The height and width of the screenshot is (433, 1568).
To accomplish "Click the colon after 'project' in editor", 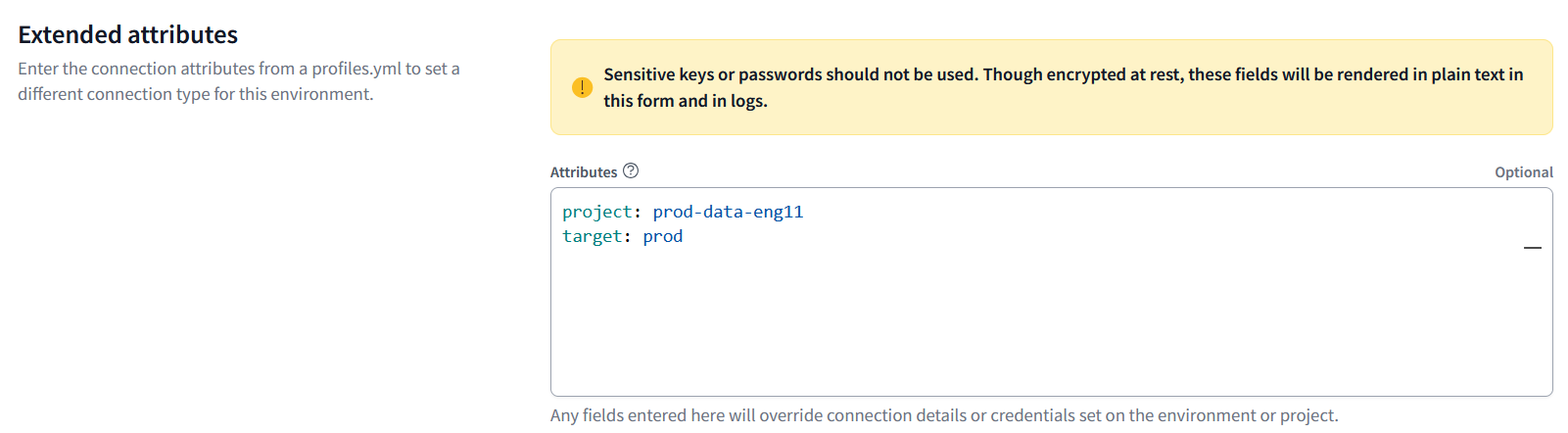I will tap(638, 212).
